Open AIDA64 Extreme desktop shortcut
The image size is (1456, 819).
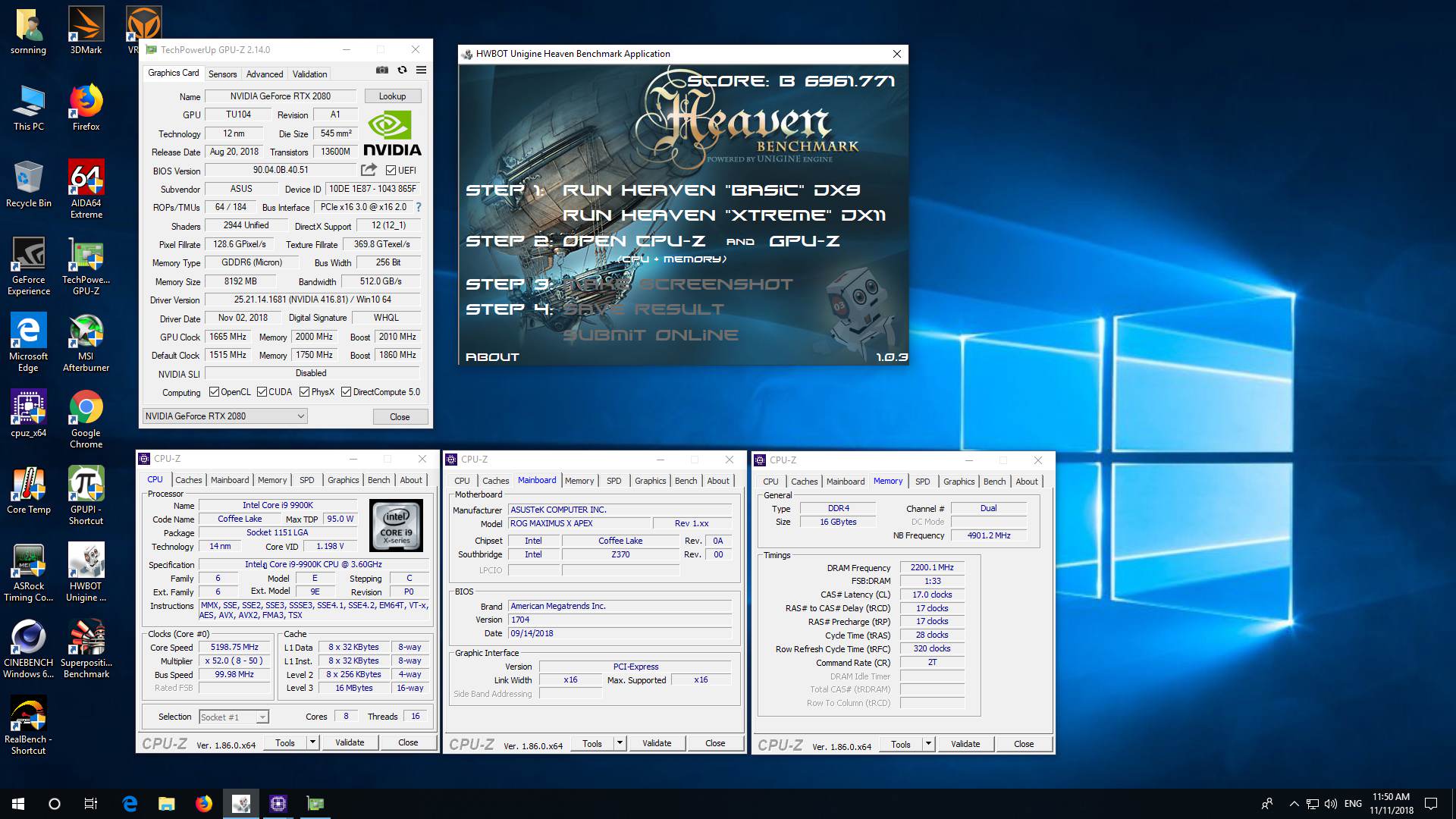coord(86,189)
